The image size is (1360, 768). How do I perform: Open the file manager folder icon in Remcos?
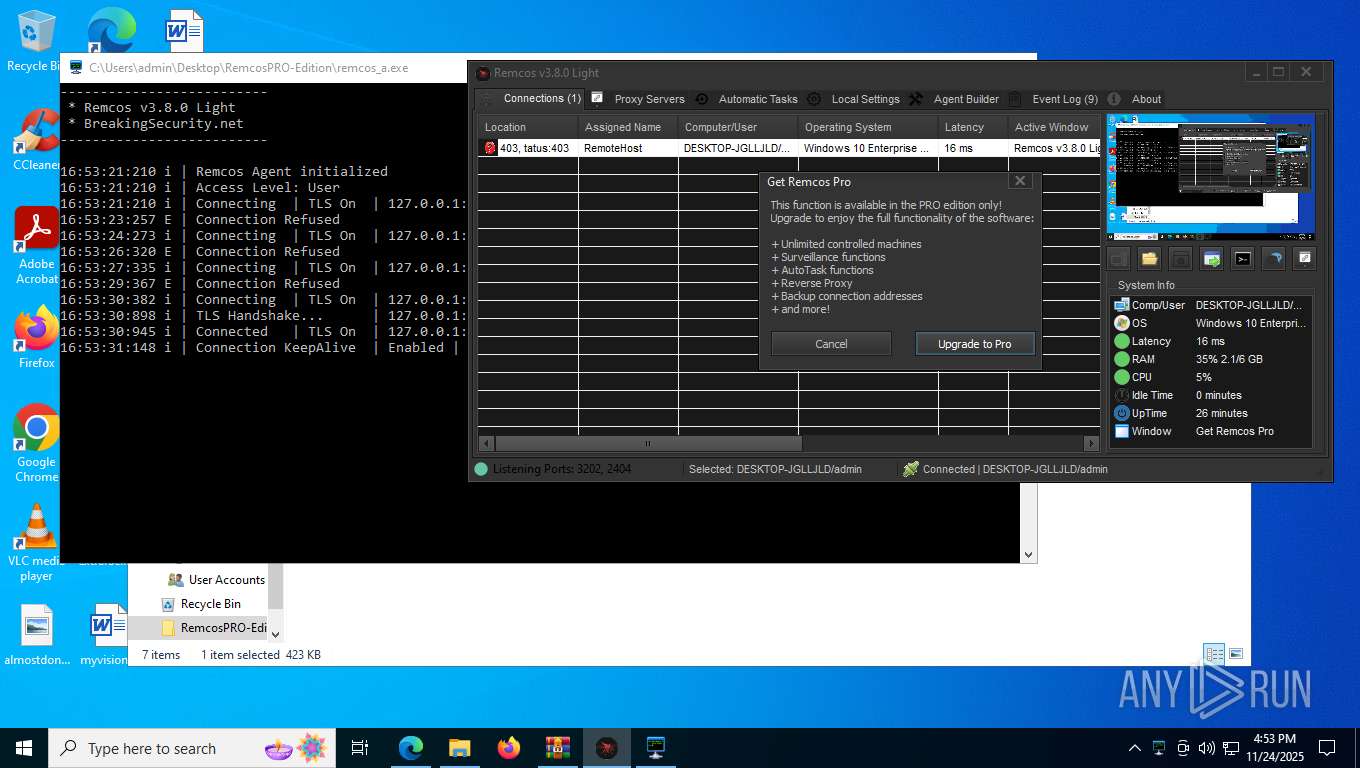(1149, 259)
